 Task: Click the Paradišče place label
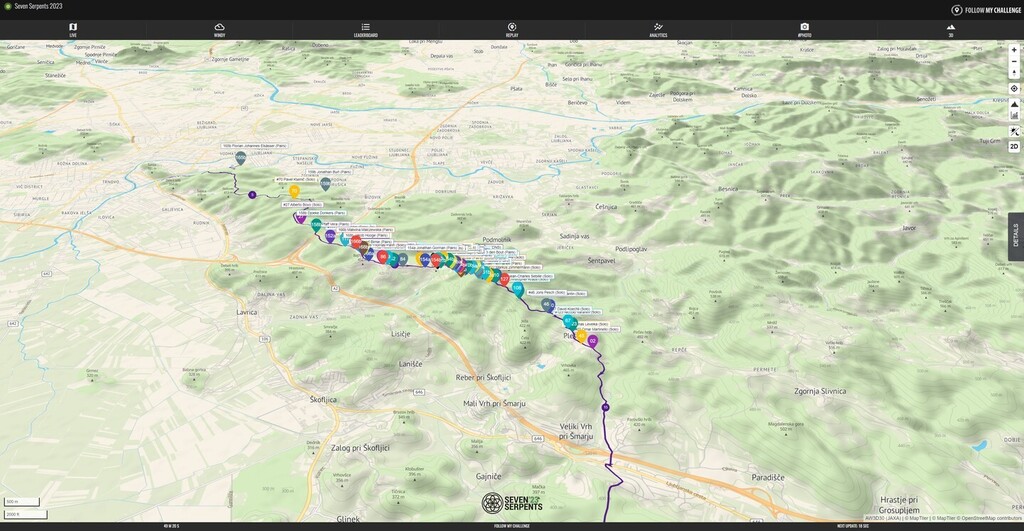[768, 477]
